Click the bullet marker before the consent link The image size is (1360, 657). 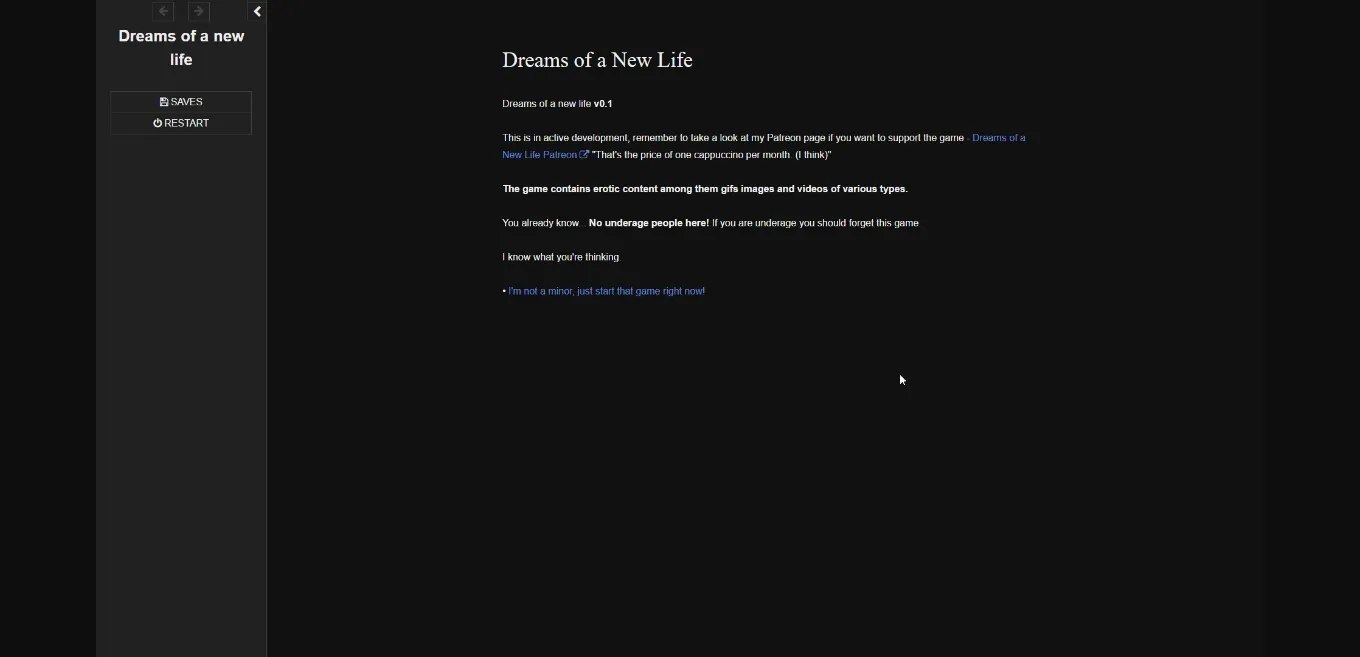504,291
